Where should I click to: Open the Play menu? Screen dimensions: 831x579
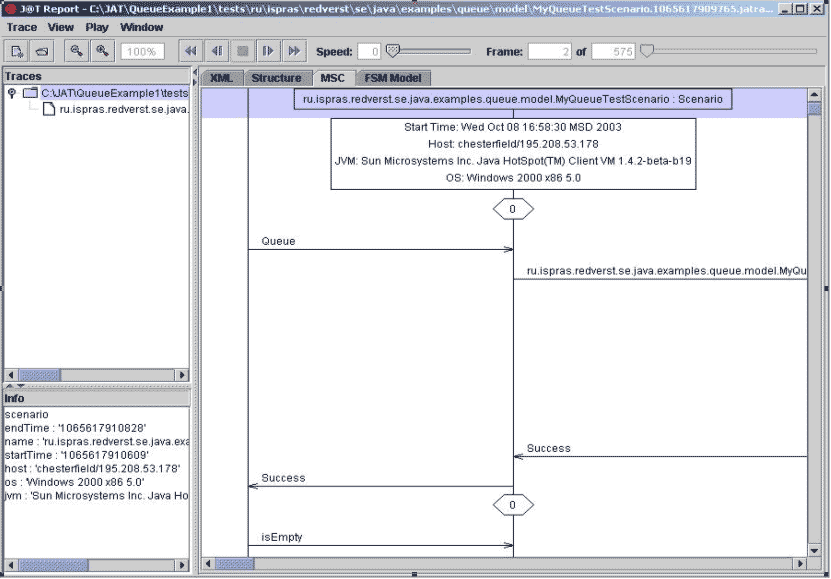point(97,27)
